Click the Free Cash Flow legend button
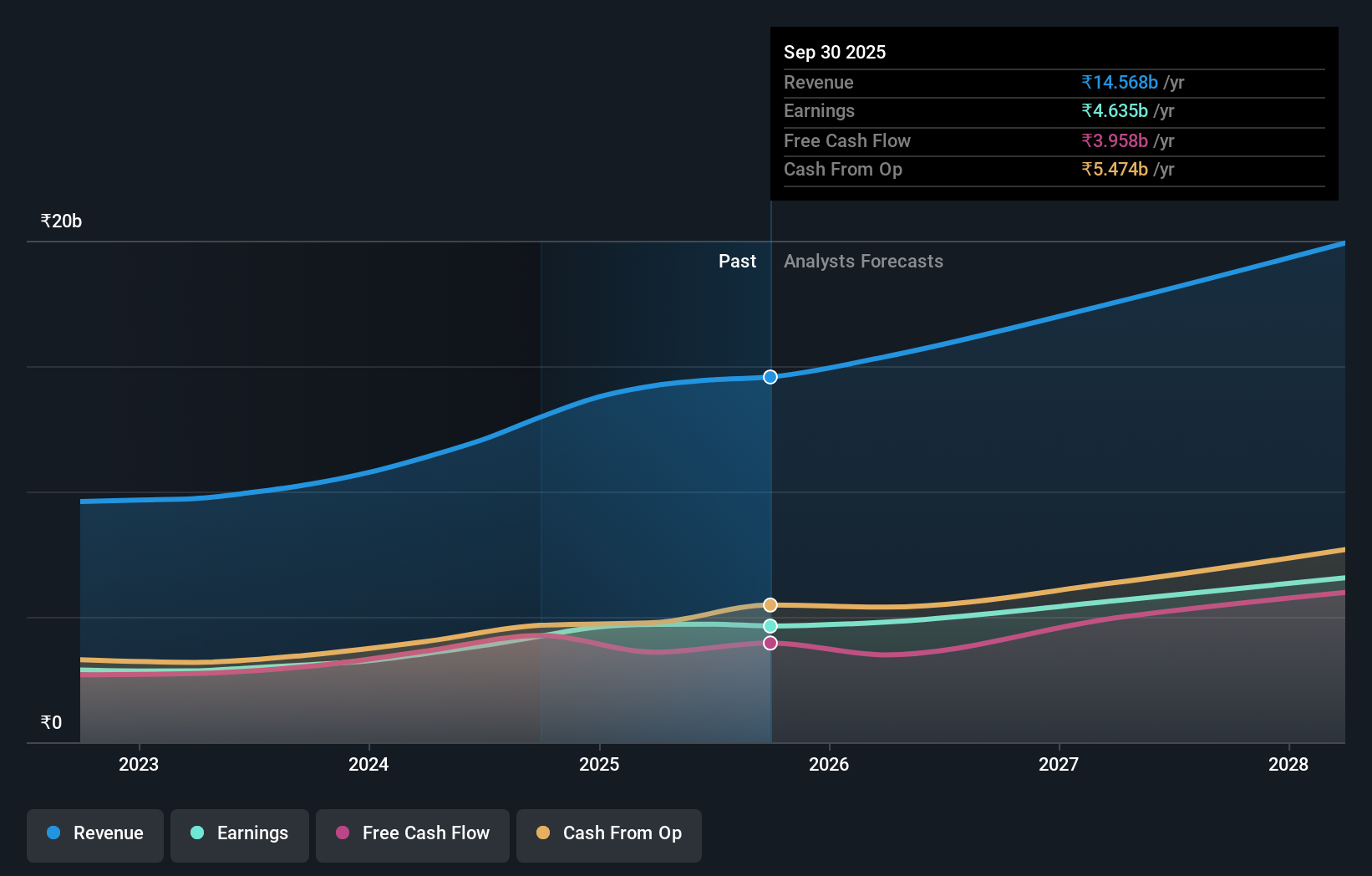The image size is (1372, 876). click(x=412, y=833)
